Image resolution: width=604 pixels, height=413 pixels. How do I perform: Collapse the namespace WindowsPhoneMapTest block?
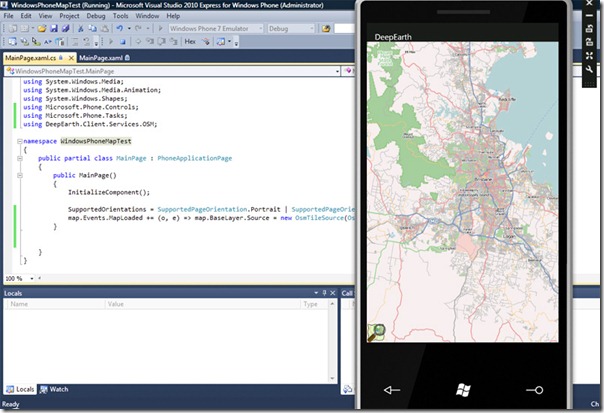(20, 141)
